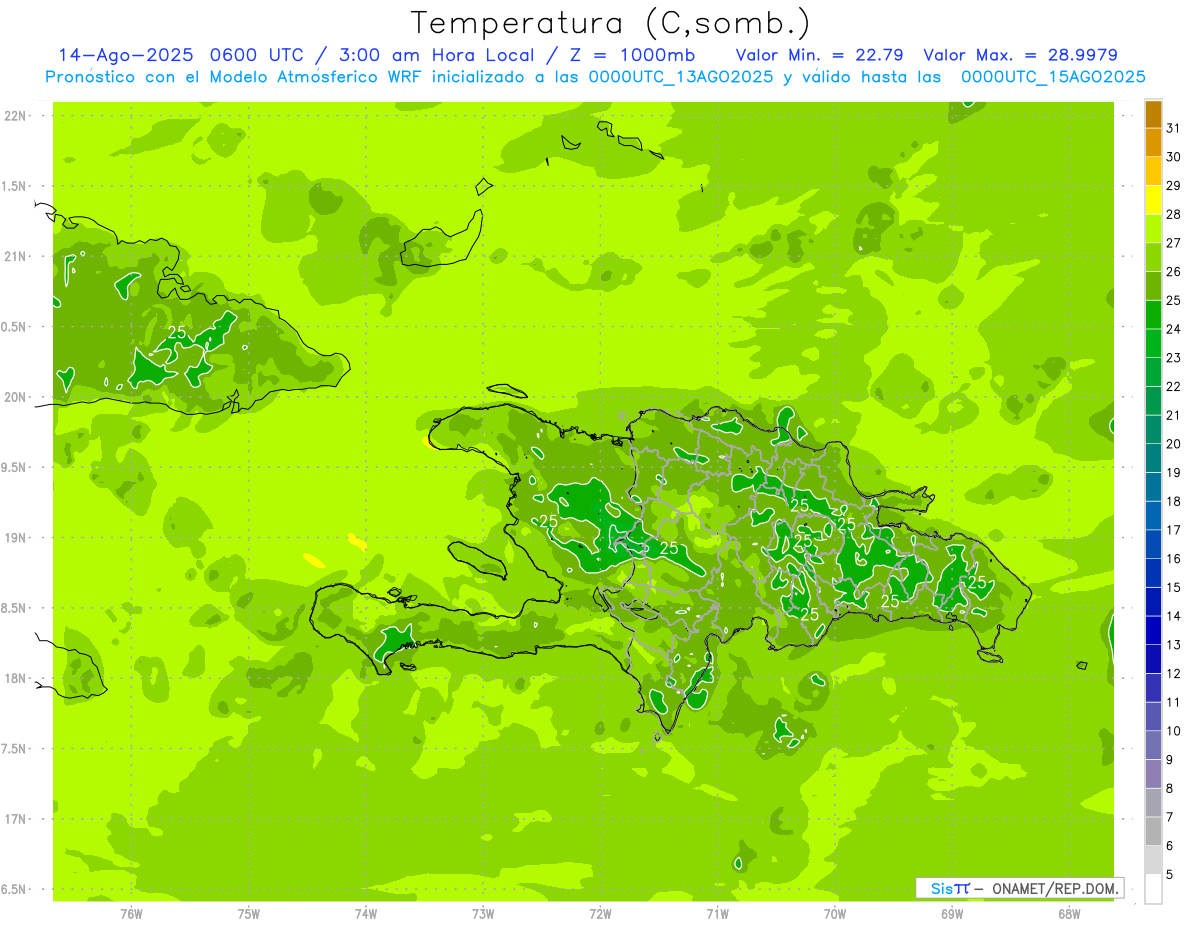Pick the dark orange swatch above 31
Screen dimensions: 1200x927
[x=1153, y=114]
